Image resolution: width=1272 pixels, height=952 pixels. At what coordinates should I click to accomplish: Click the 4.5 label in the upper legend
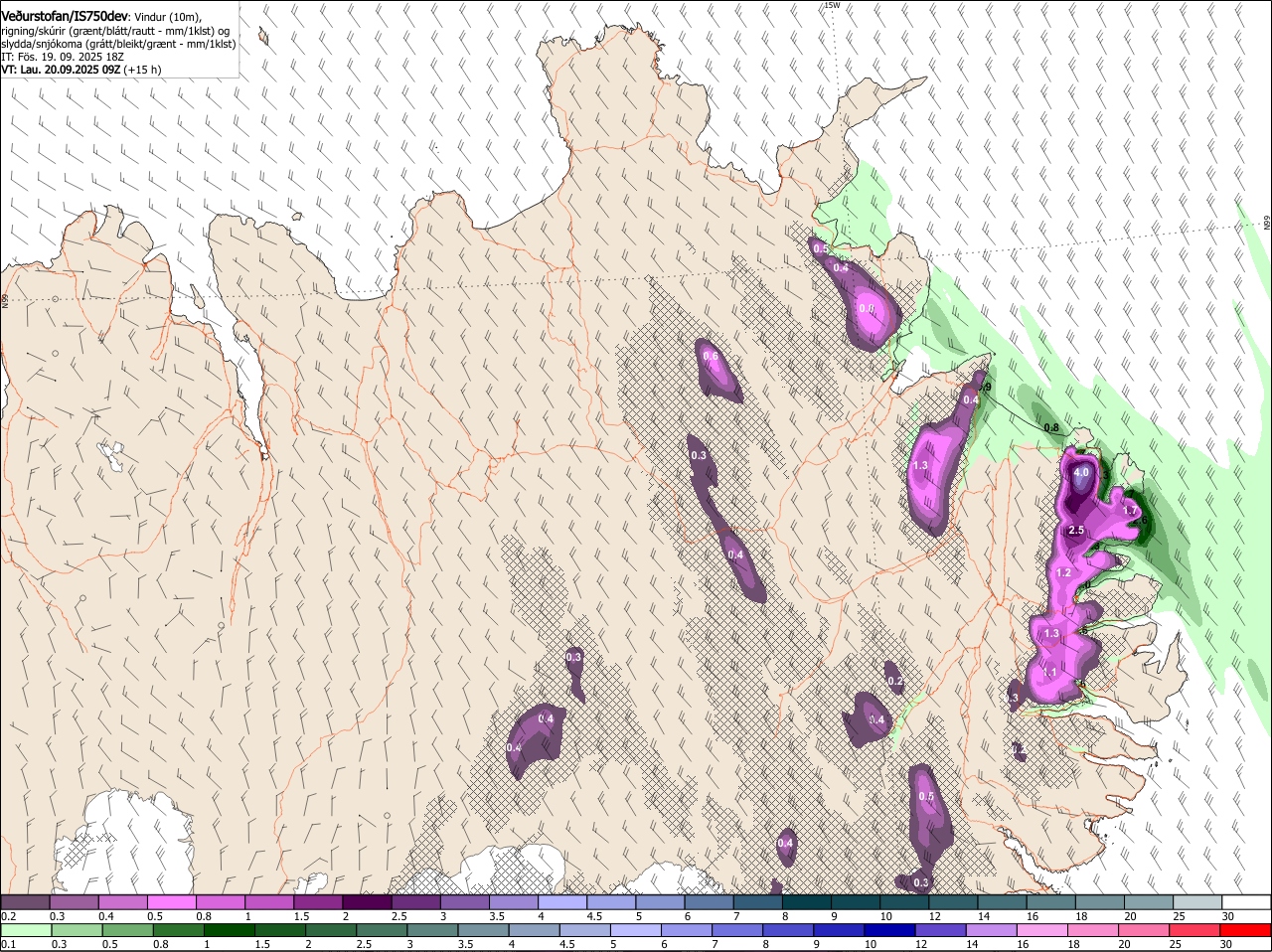594,916
